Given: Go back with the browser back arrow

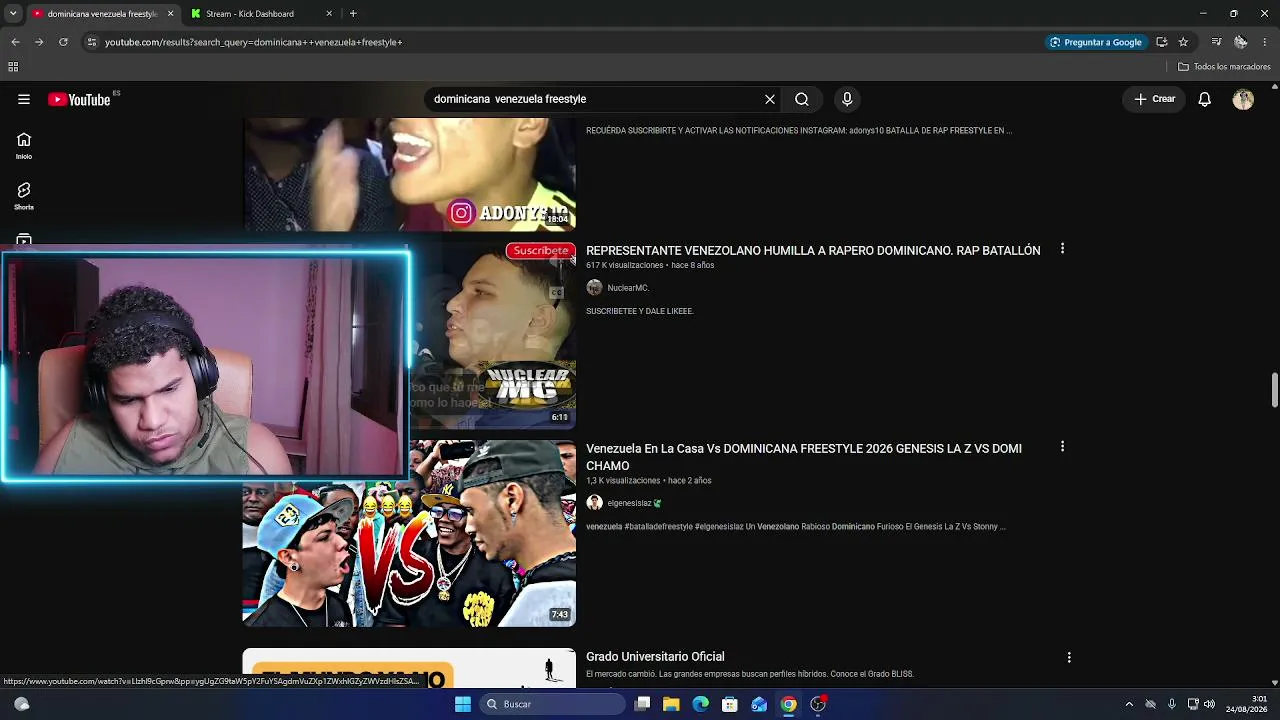Looking at the screenshot, I should tap(15, 42).
